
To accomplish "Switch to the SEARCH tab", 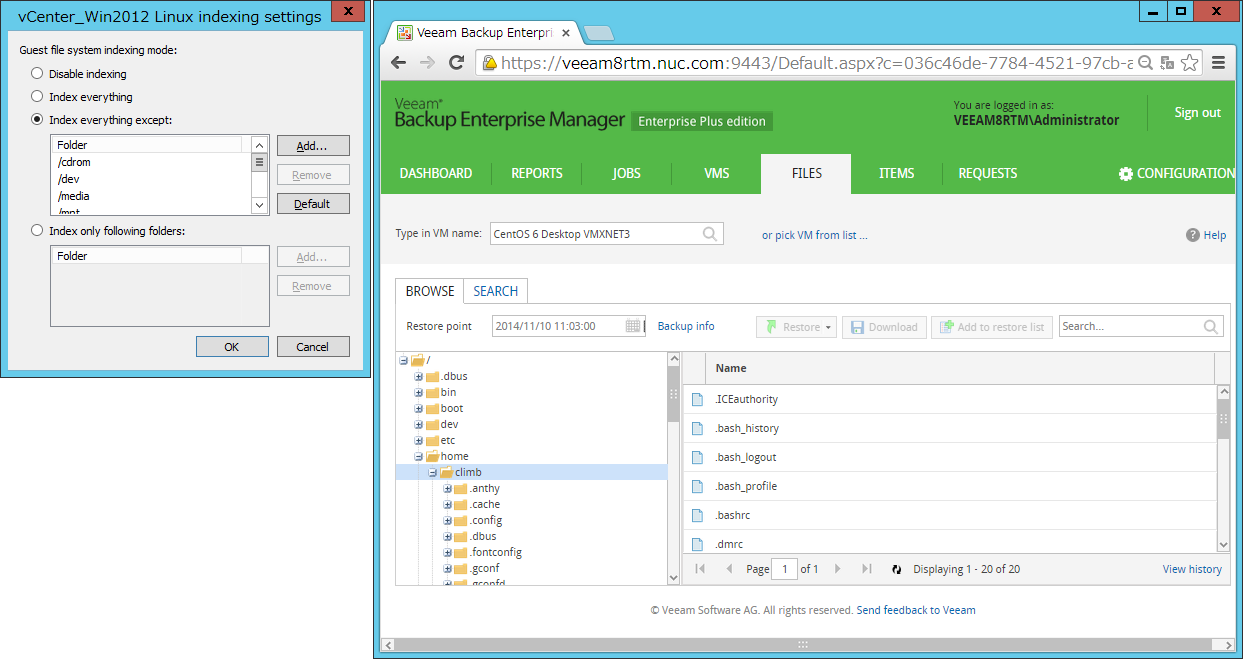I will point(496,291).
